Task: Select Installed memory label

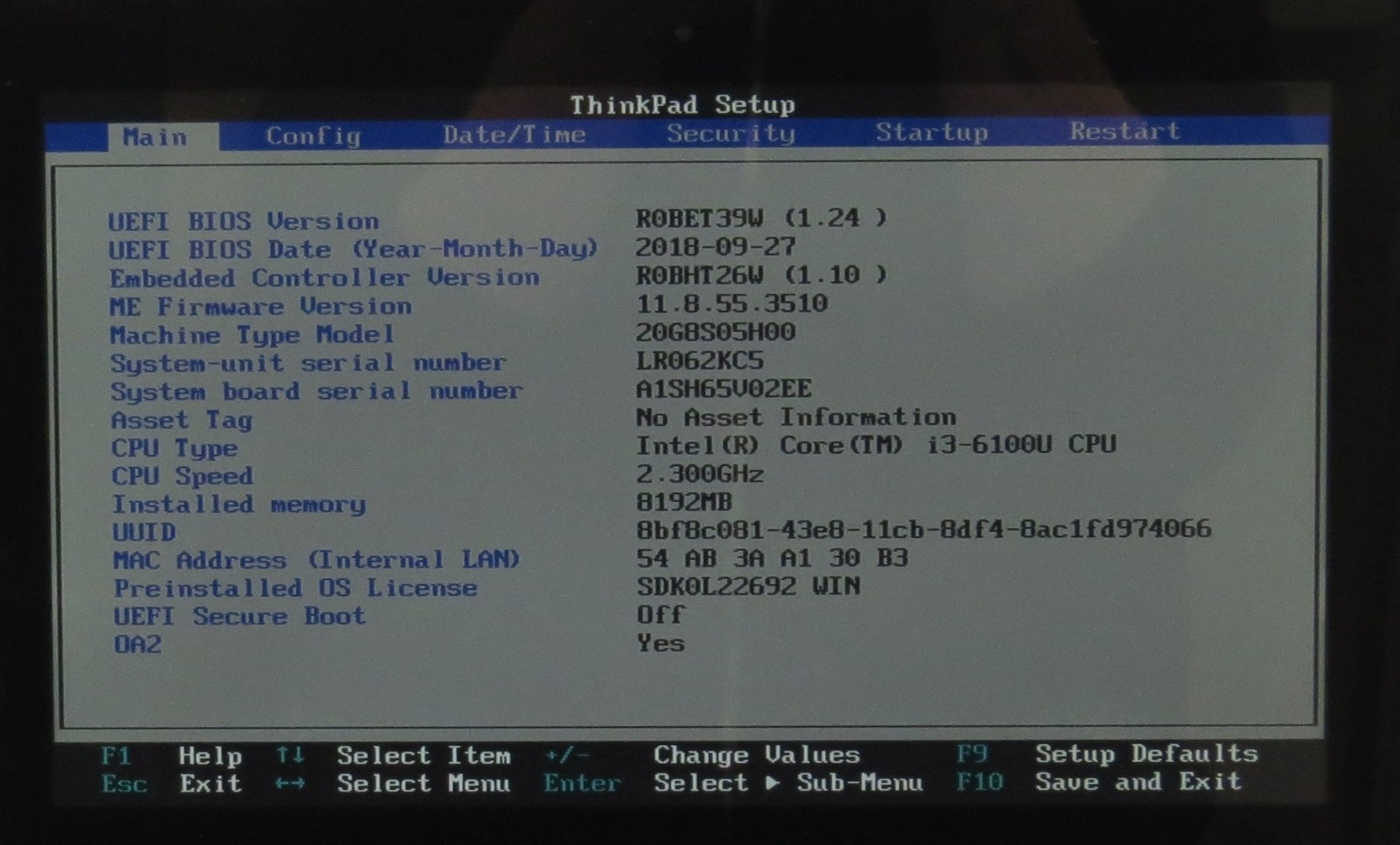Action: (x=239, y=506)
